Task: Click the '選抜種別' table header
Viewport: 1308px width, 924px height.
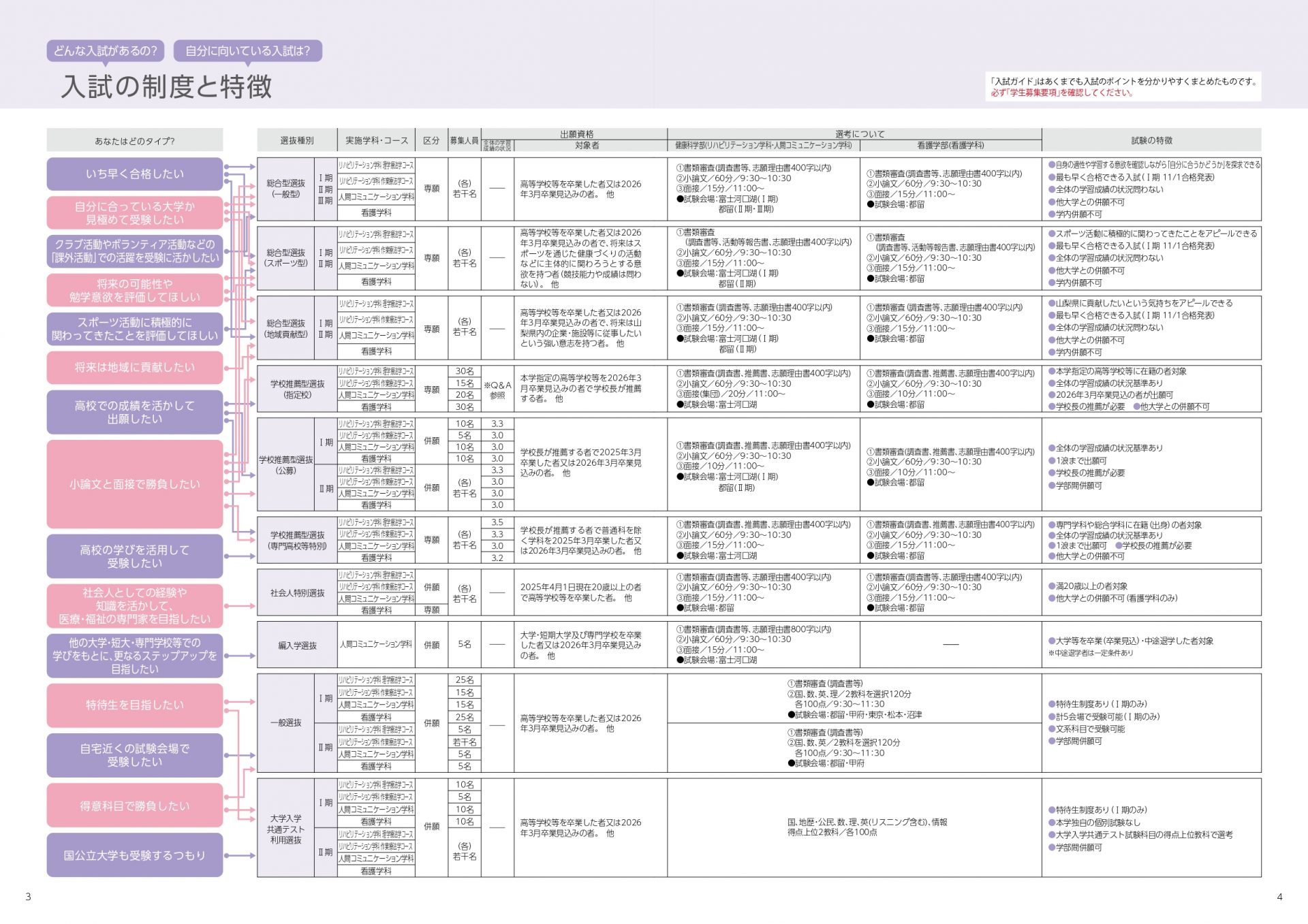Action: (x=297, y=140)
